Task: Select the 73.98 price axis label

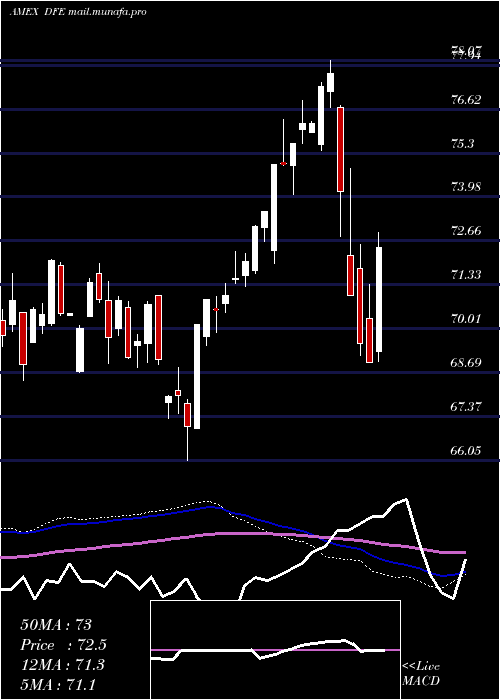Action: tap(466, 187)
